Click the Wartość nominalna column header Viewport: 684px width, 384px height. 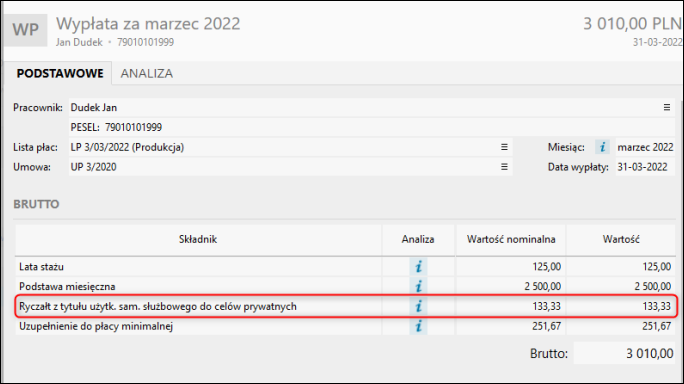tap(511, 239)
